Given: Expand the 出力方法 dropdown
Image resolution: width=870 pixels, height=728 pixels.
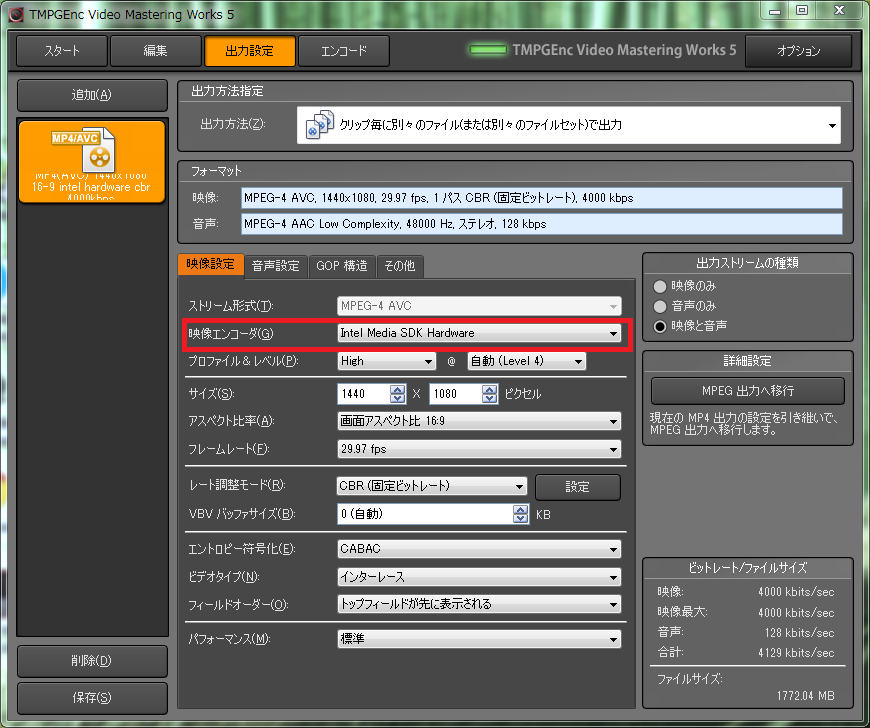Looking at the screenshot, I should pyautogui.click(x=569, y=125).
